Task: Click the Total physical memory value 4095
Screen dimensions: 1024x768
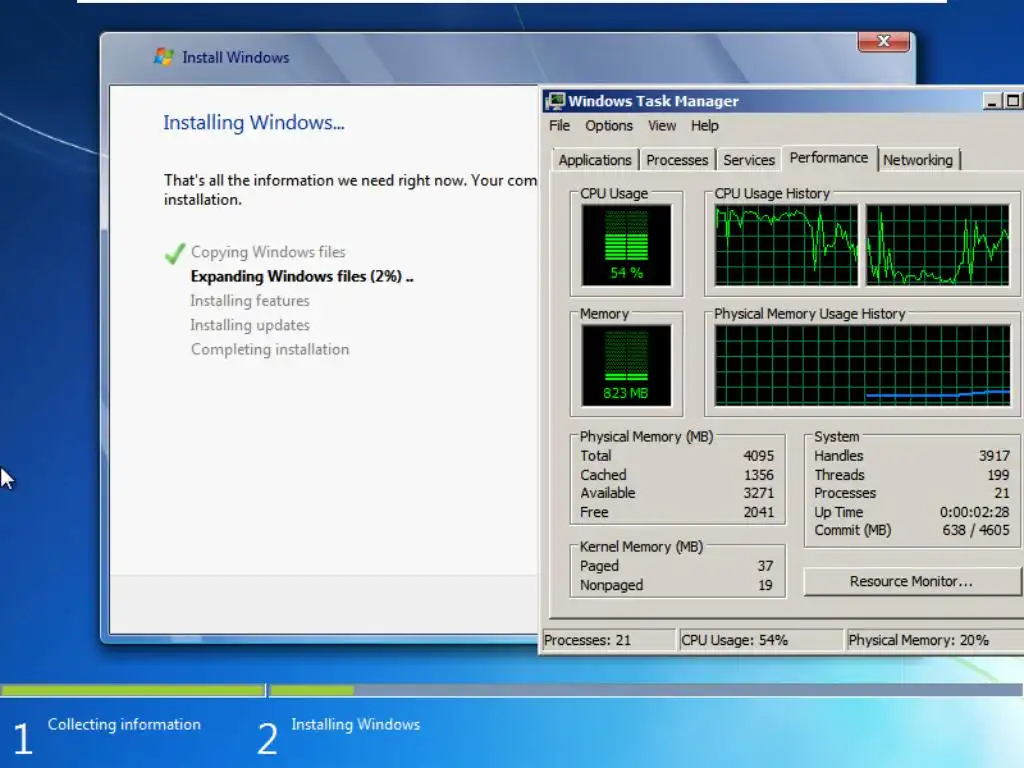Action: click(758, 456)
